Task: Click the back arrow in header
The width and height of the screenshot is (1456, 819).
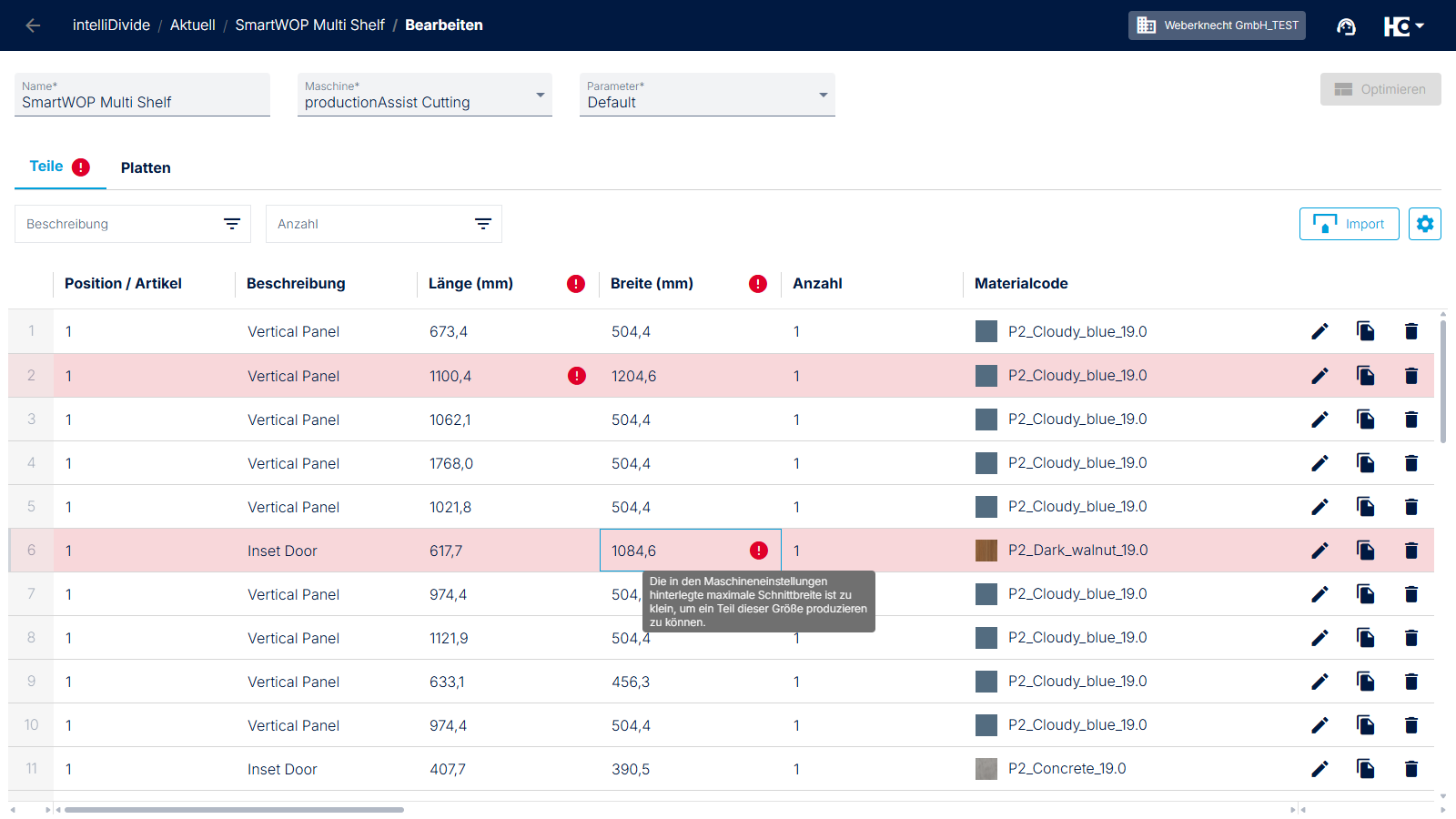Action: click(33, 25)
